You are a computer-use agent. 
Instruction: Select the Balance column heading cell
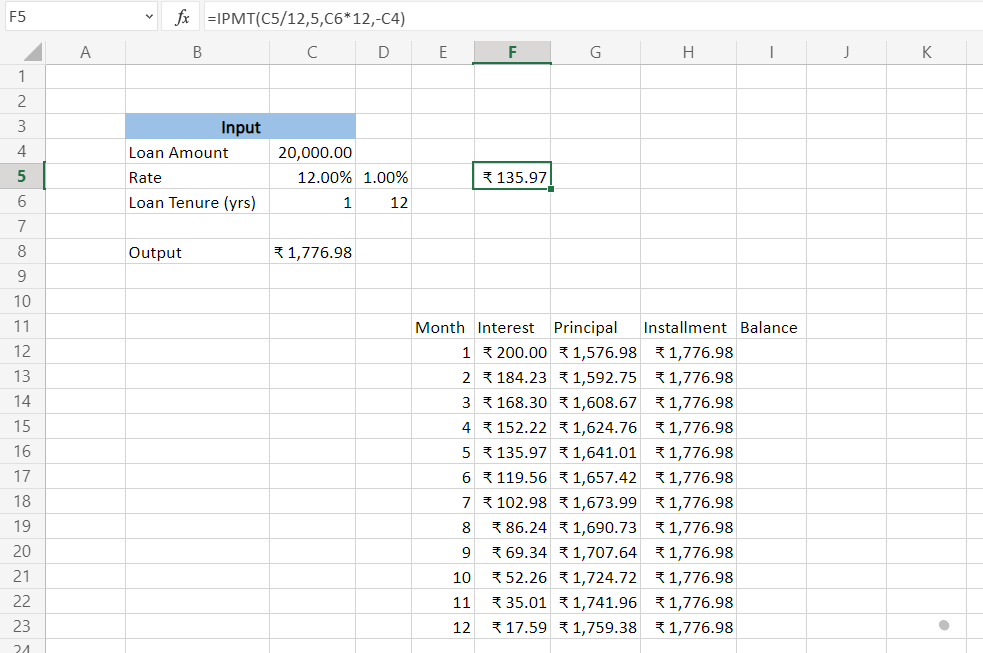coord(768,327)
